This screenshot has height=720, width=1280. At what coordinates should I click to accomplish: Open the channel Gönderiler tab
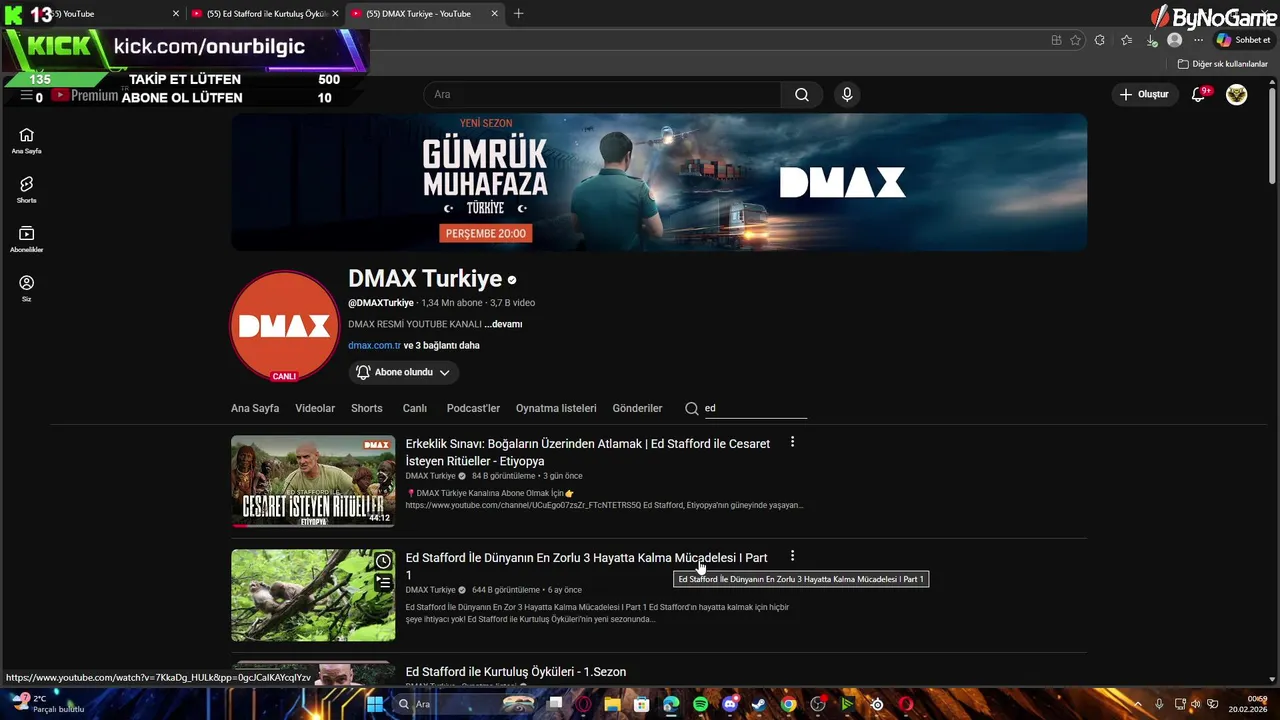coord(637,408)
